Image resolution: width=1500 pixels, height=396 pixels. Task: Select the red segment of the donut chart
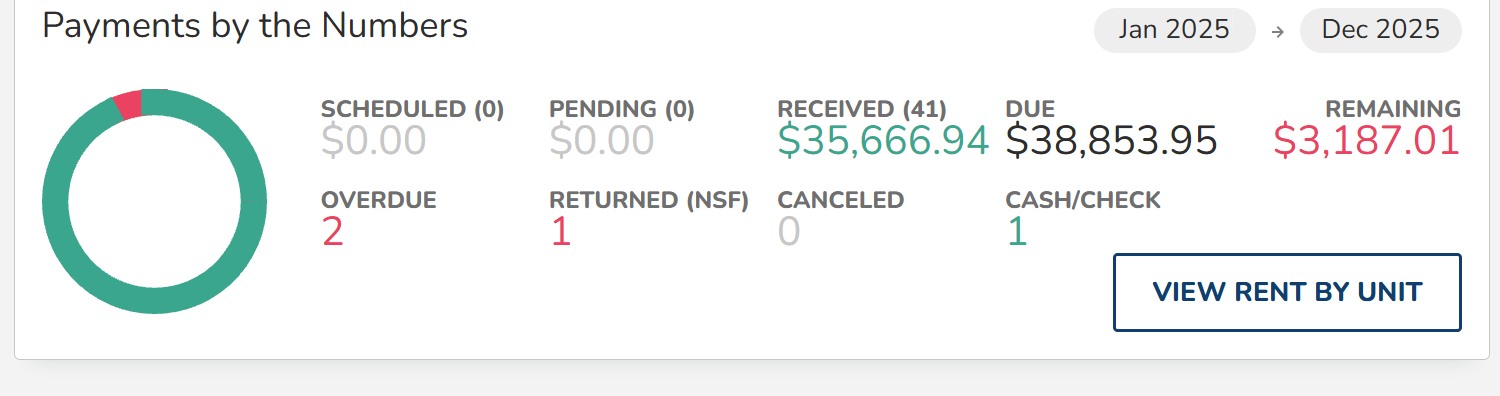pos(128,105)
